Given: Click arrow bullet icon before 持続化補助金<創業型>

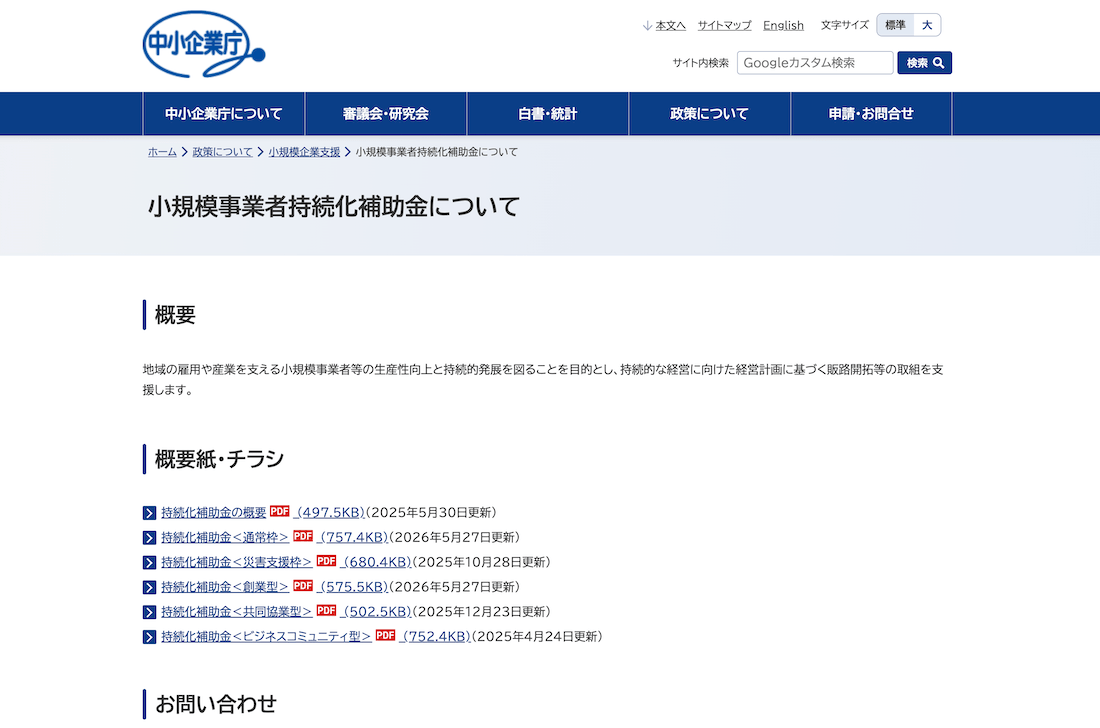Looking at the screenshot, I should 149,587.
